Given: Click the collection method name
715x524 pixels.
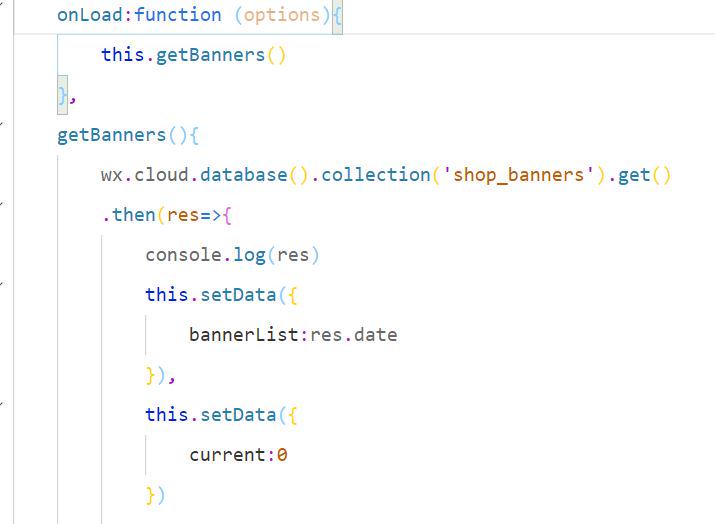Looking at the screenshot, I should (x=376, y=175).
